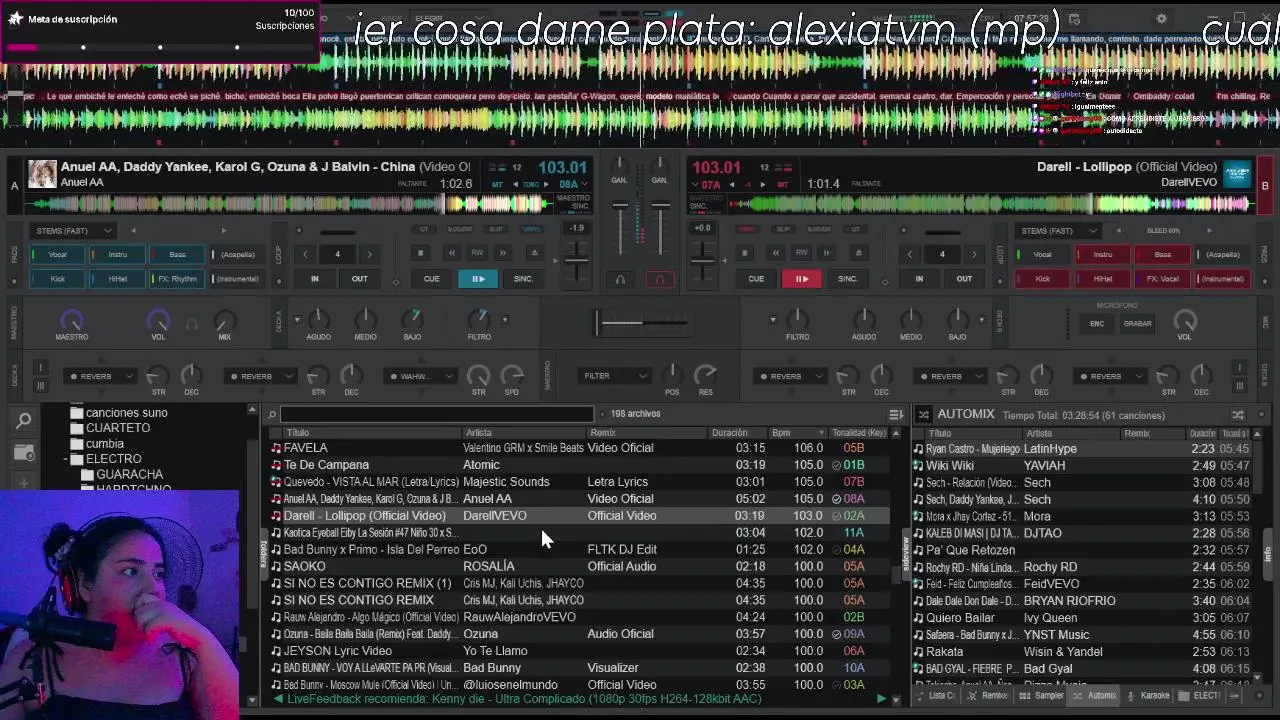Viewport: 1280px width, 720px height.
Task: Click the deck A play/pause button
Action: click(478, 279)
